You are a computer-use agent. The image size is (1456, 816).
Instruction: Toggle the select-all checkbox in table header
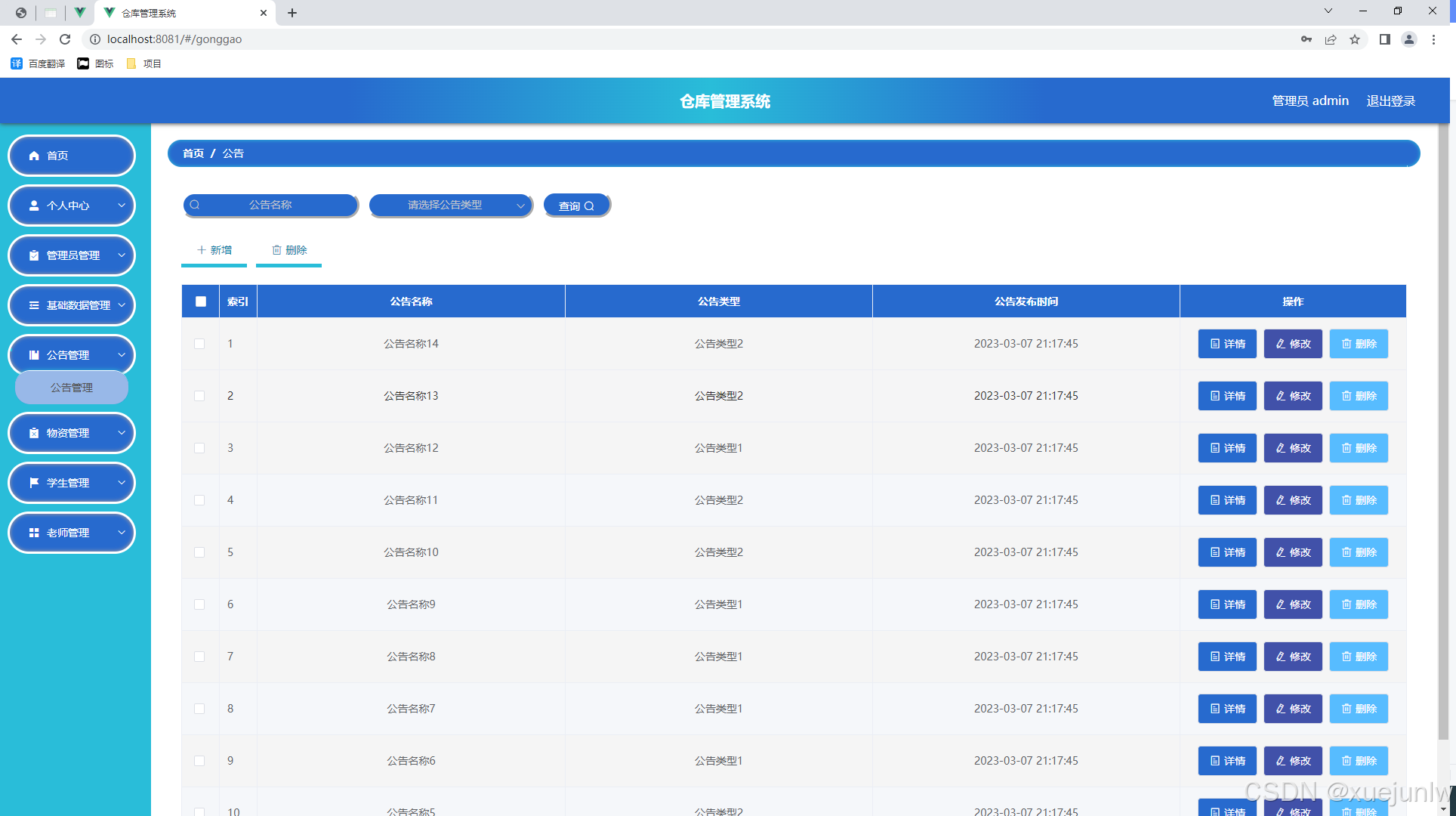pyautogui.click(x=201, y=301)
